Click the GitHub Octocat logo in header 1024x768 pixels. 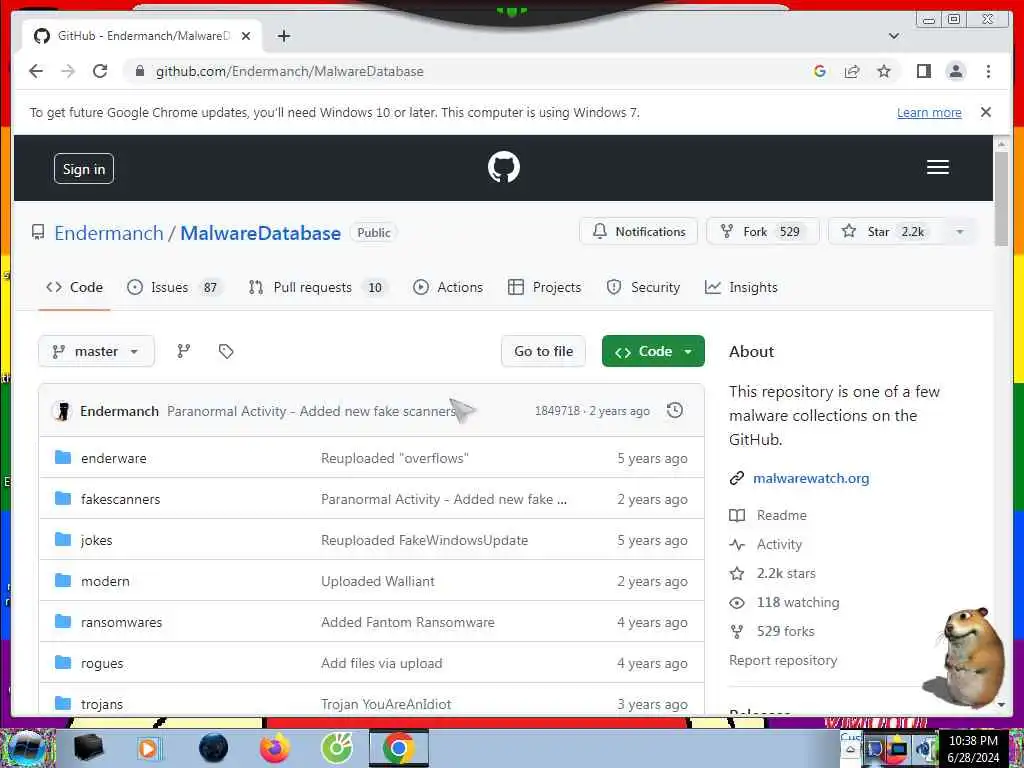[x=504, y=167]
